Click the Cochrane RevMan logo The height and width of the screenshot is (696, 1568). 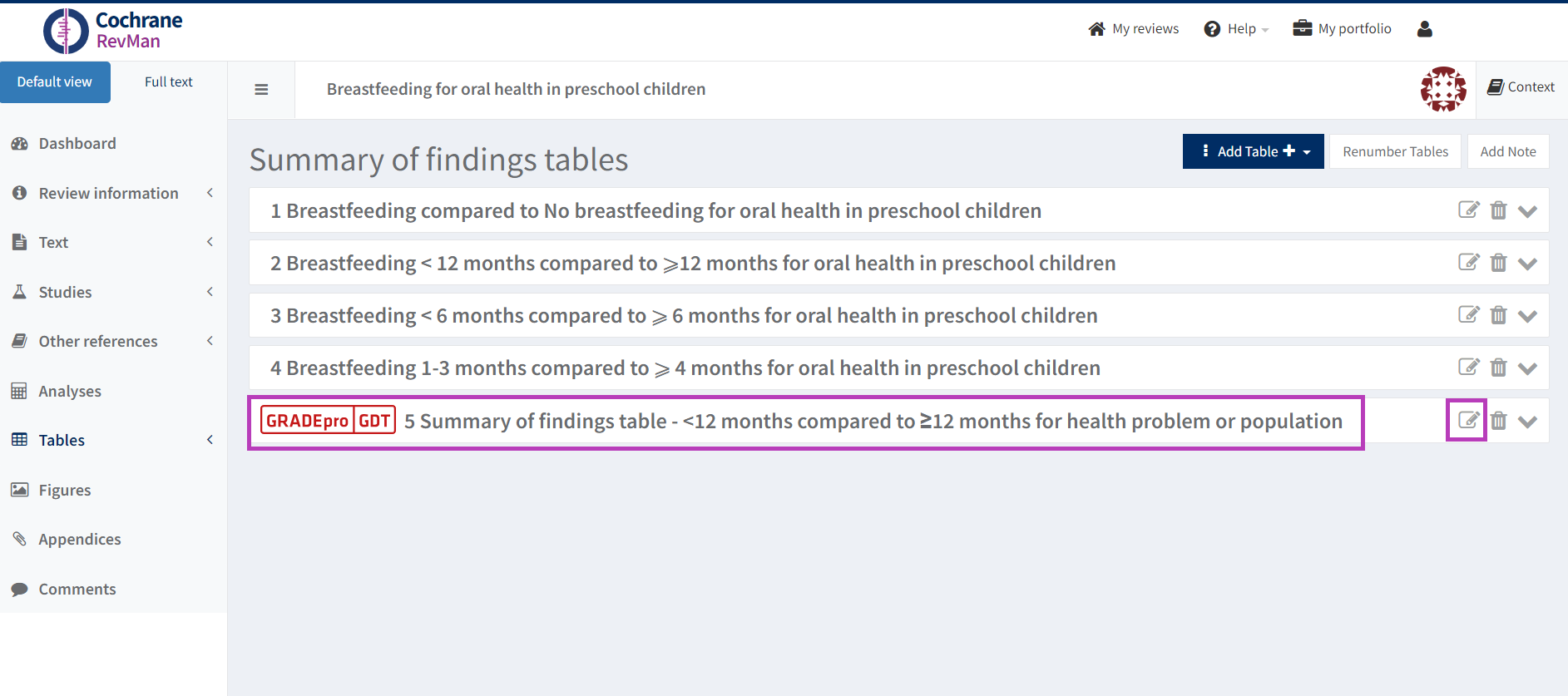[113, 31]
